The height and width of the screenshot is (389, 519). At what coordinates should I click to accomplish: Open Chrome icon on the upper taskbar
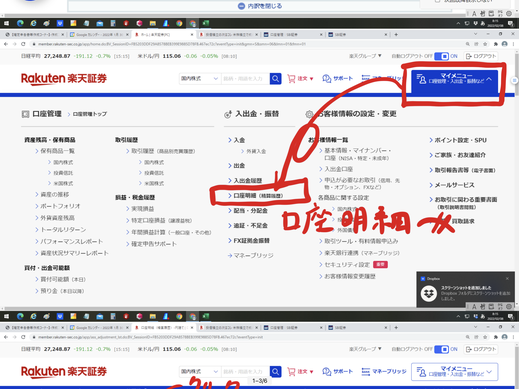coord(179,23)
